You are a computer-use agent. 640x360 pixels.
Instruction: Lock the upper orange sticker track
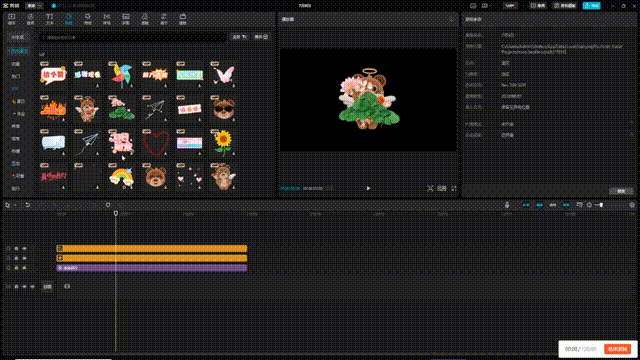tap(16, 248)
